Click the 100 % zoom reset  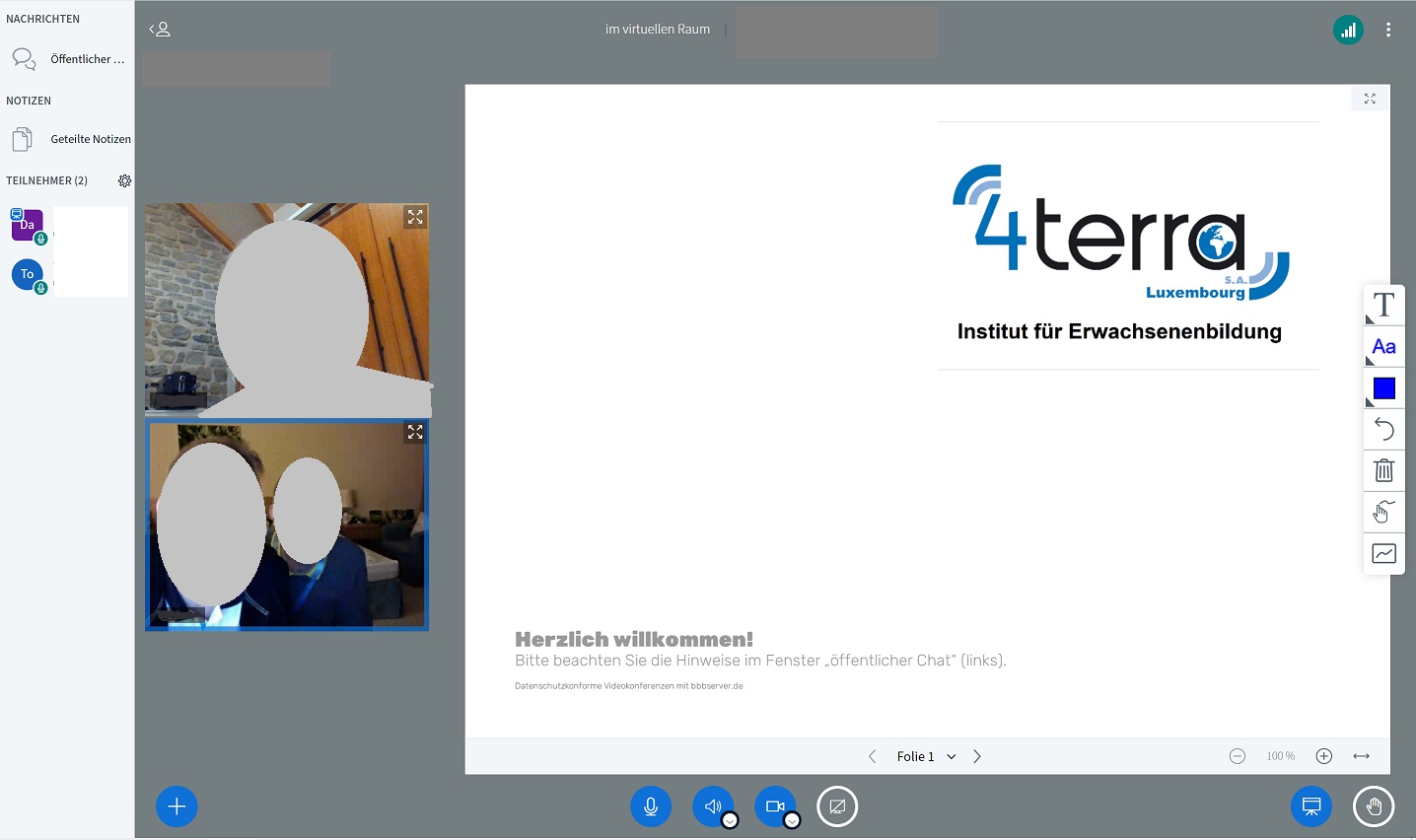click(1281, 756)
